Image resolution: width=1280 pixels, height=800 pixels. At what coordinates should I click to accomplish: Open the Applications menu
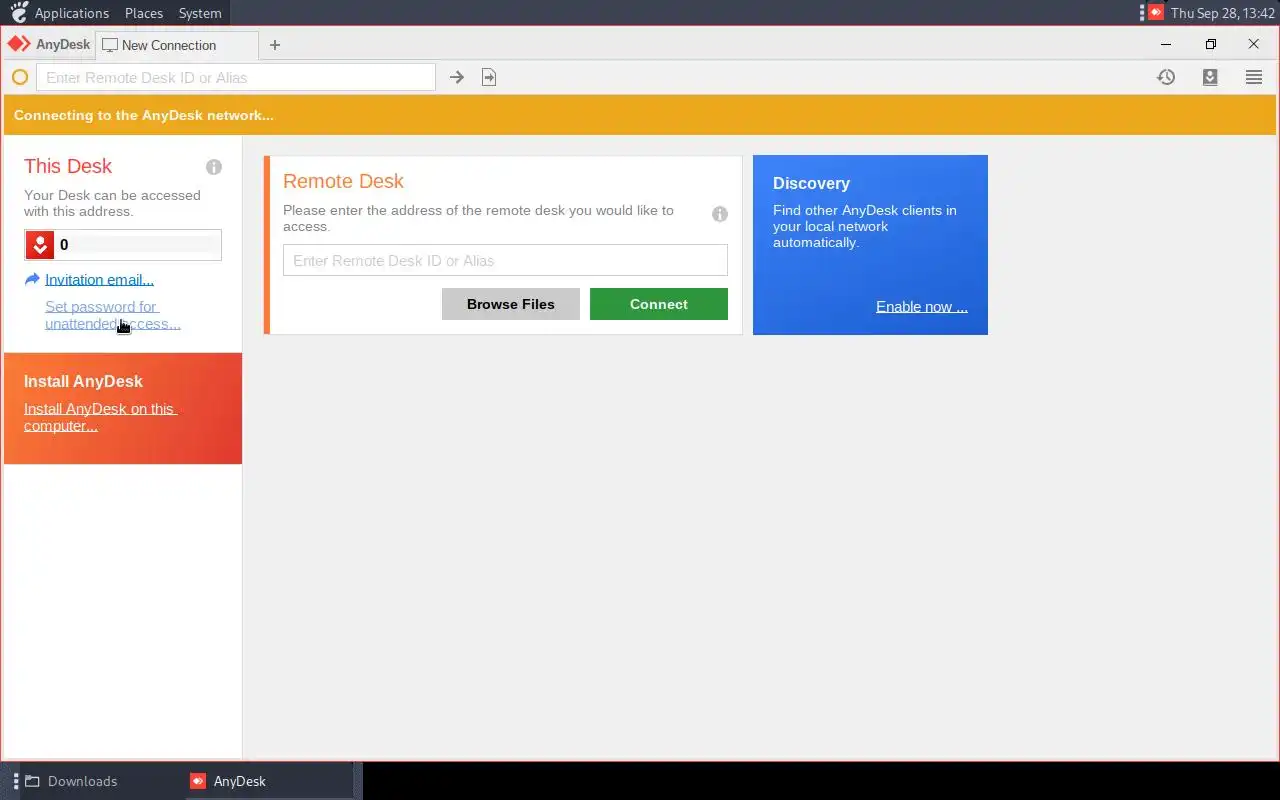click(x=72, y=13)
